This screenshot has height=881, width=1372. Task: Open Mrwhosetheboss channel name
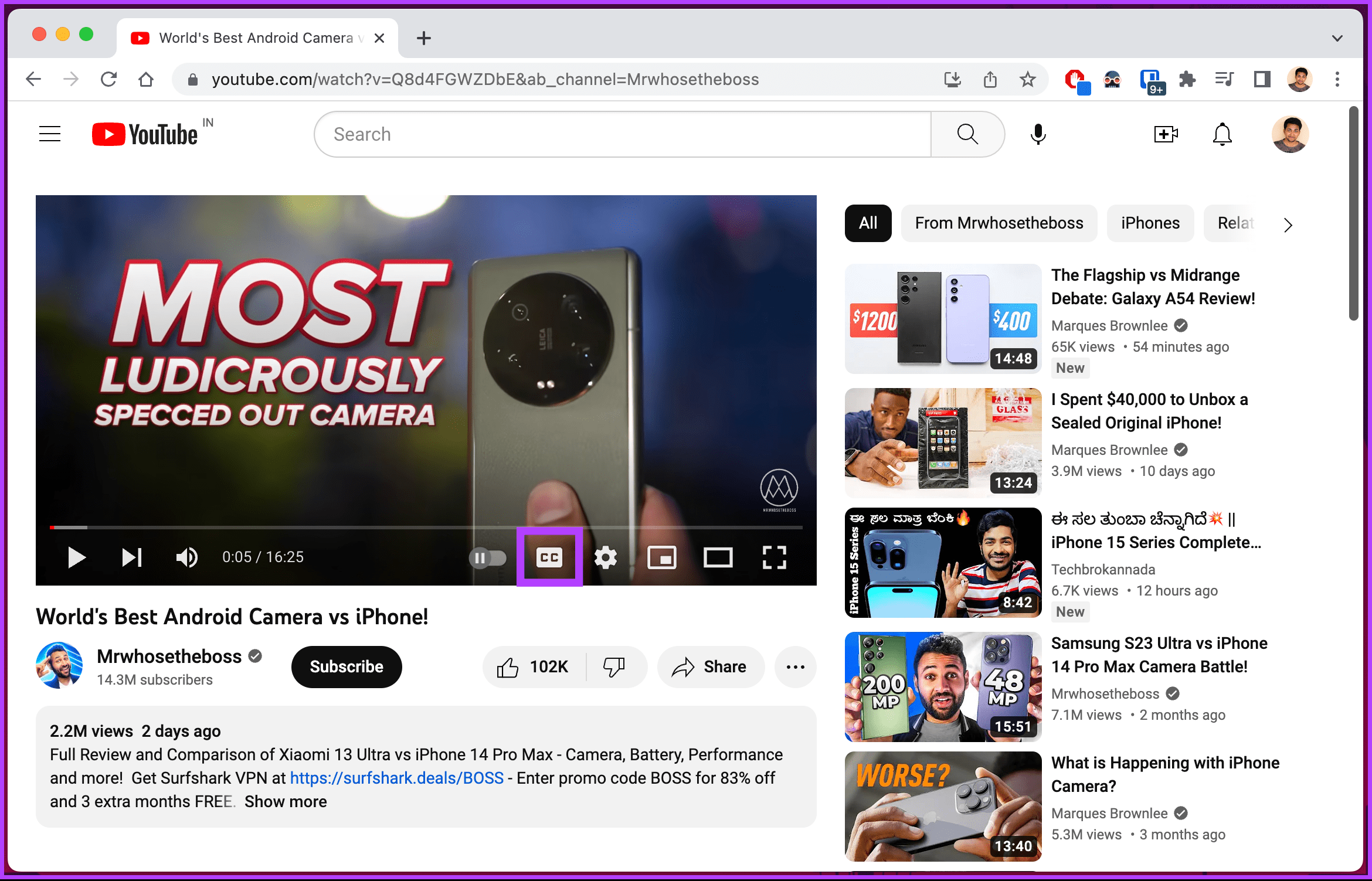click(x=169, y=657)
